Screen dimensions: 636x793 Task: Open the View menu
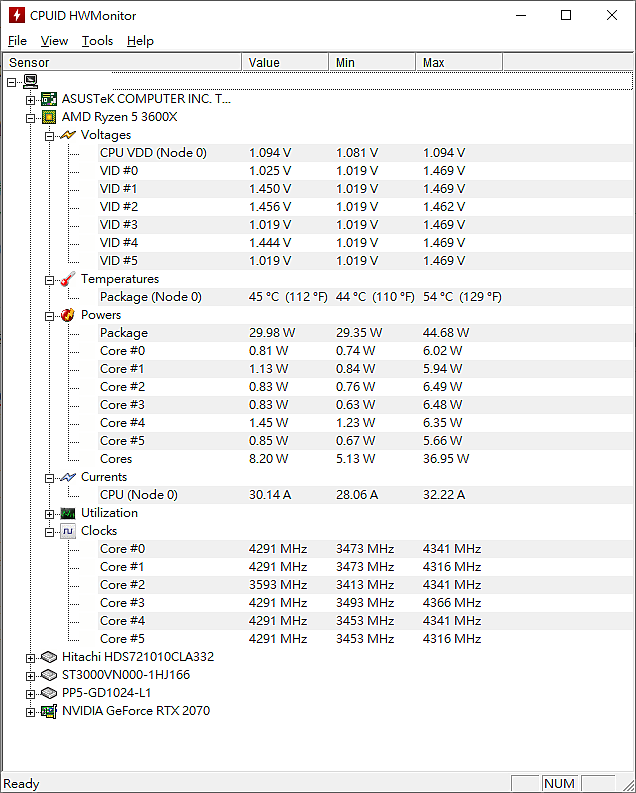[x=54, y=41]
